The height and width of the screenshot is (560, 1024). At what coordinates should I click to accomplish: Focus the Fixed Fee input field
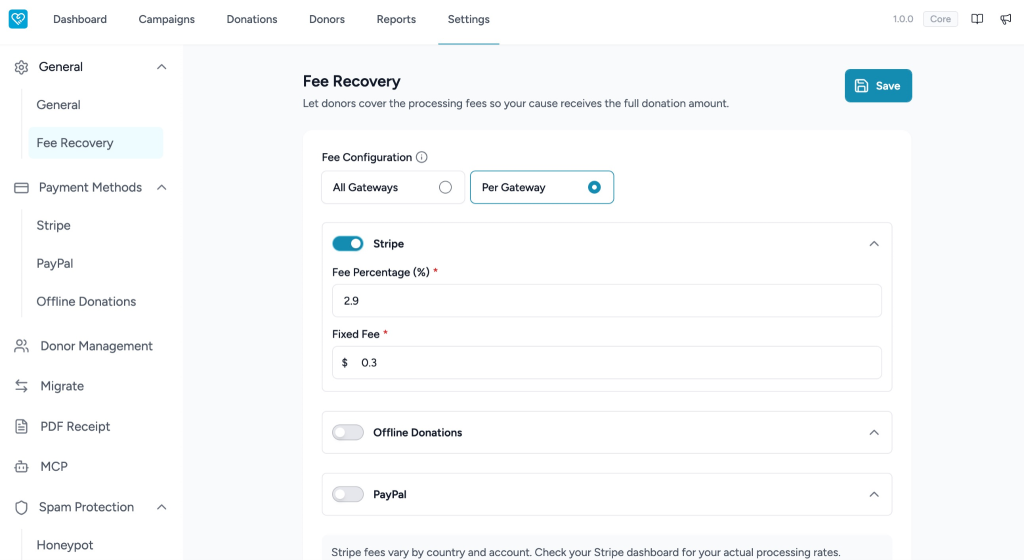click(x=607, y=362)
